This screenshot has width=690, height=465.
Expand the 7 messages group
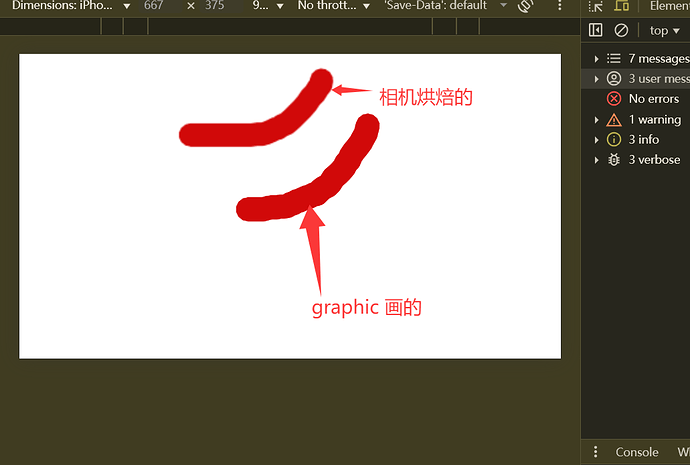click(x=596, y=59)
